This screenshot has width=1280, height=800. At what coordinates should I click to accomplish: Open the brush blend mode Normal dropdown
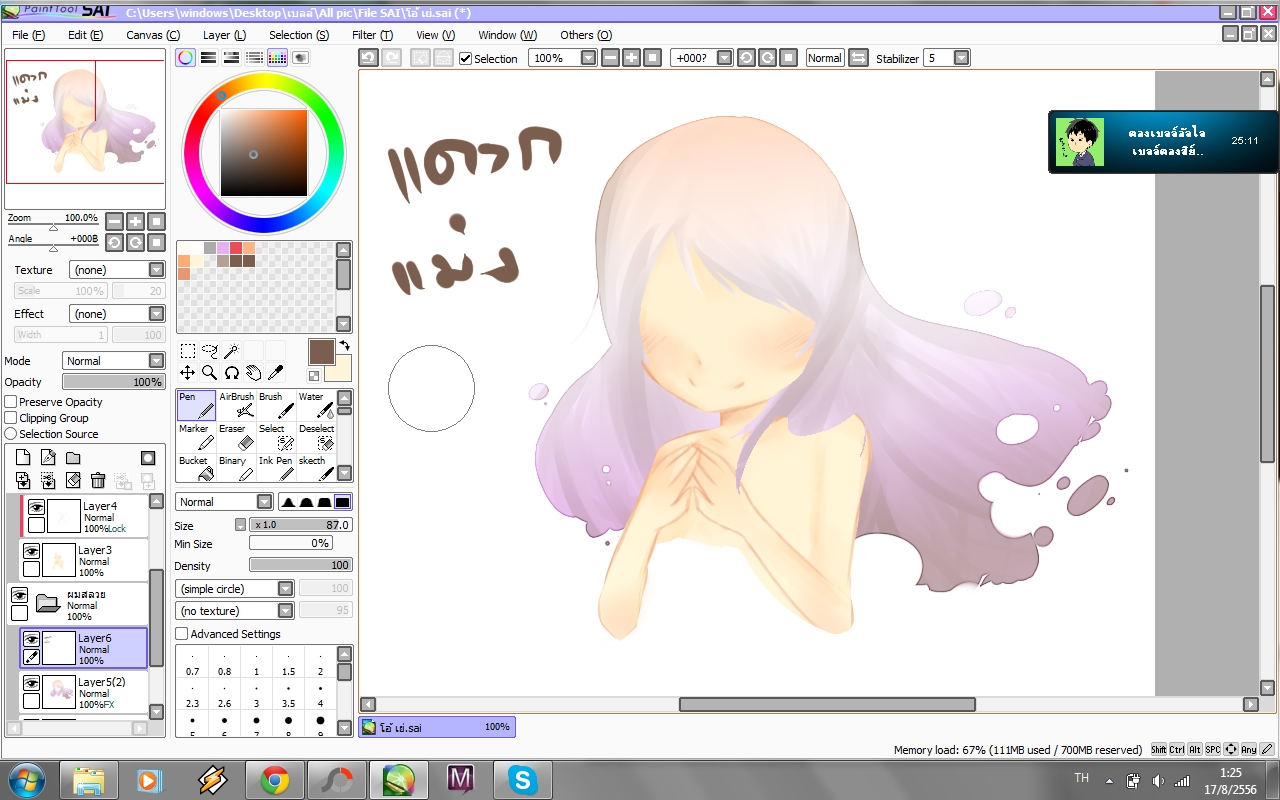pos(224,502)
